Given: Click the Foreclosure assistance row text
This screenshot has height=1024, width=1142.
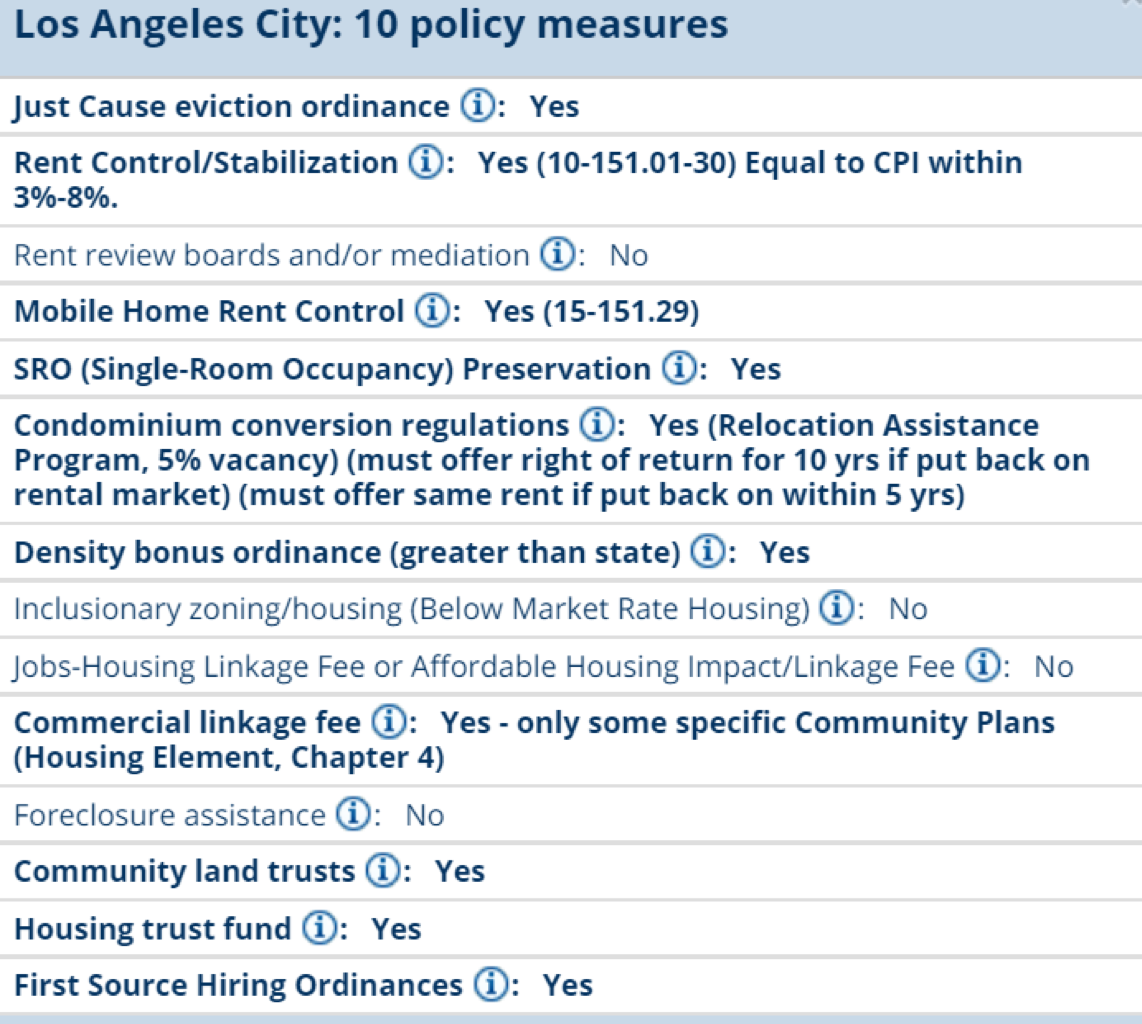Looking at the screenshot, I should tap(170, 815).
